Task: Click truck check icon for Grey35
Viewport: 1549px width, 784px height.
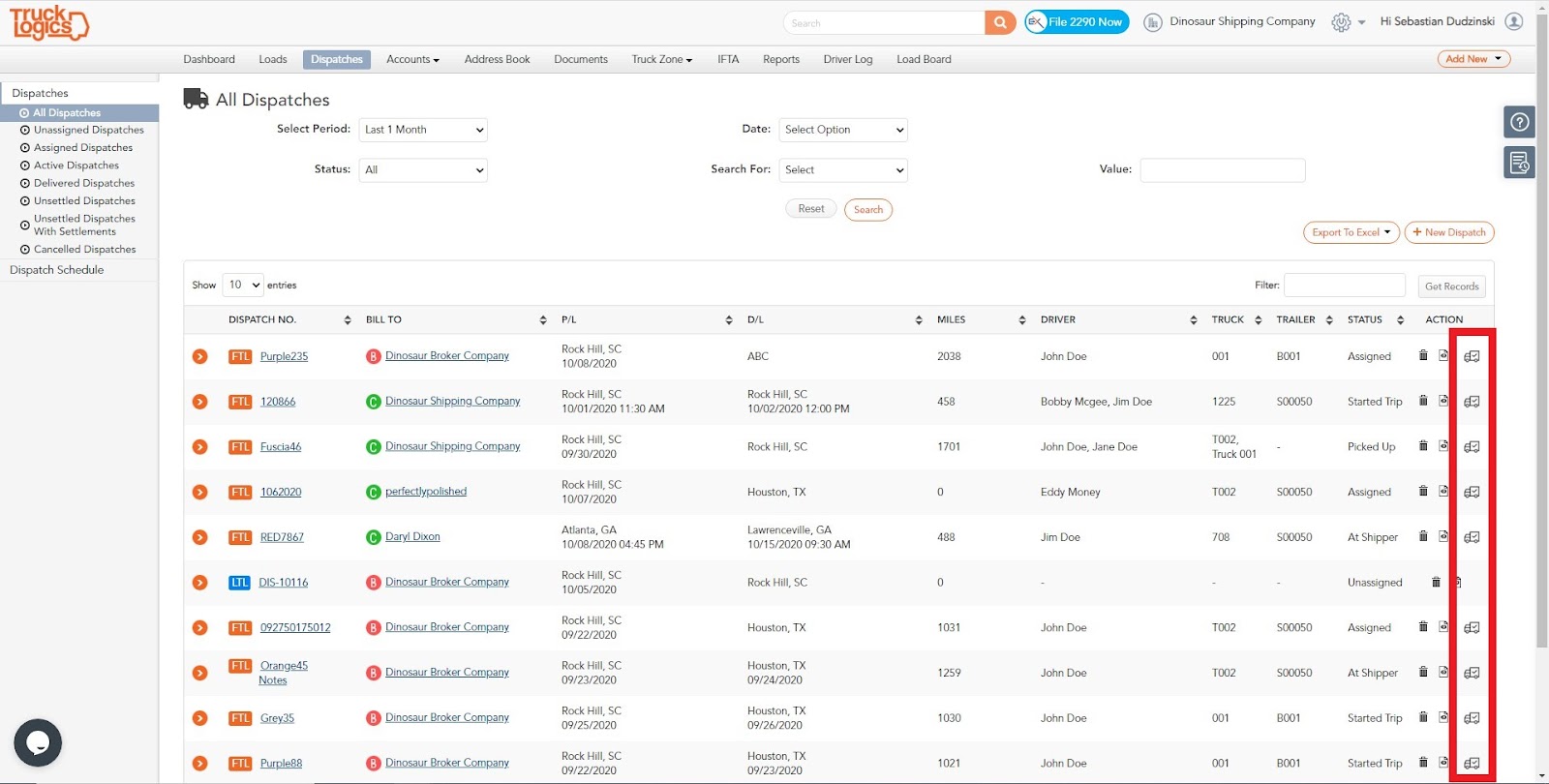Action: 1472,718
